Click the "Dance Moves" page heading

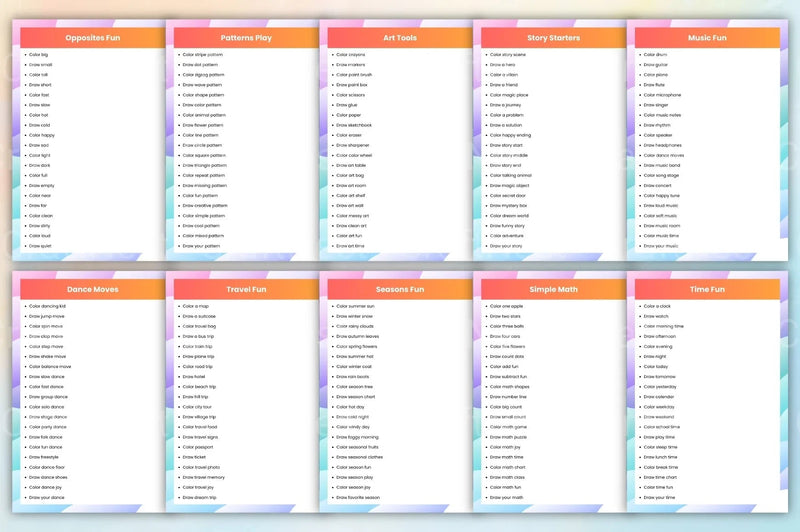pos(92,289)
